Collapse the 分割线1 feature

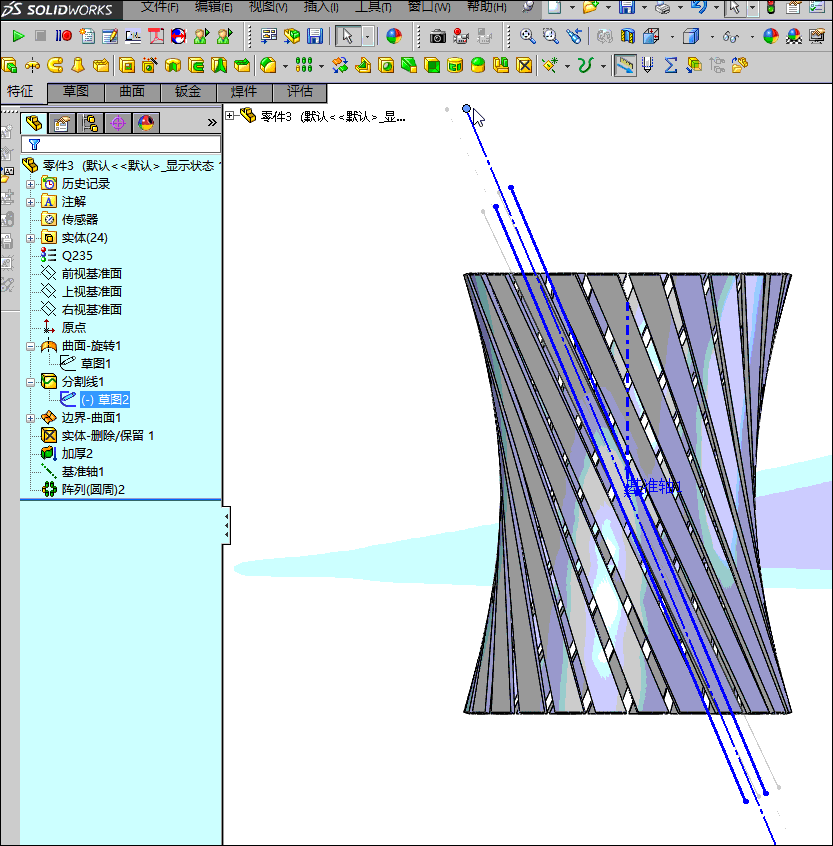tap(31, 383)
